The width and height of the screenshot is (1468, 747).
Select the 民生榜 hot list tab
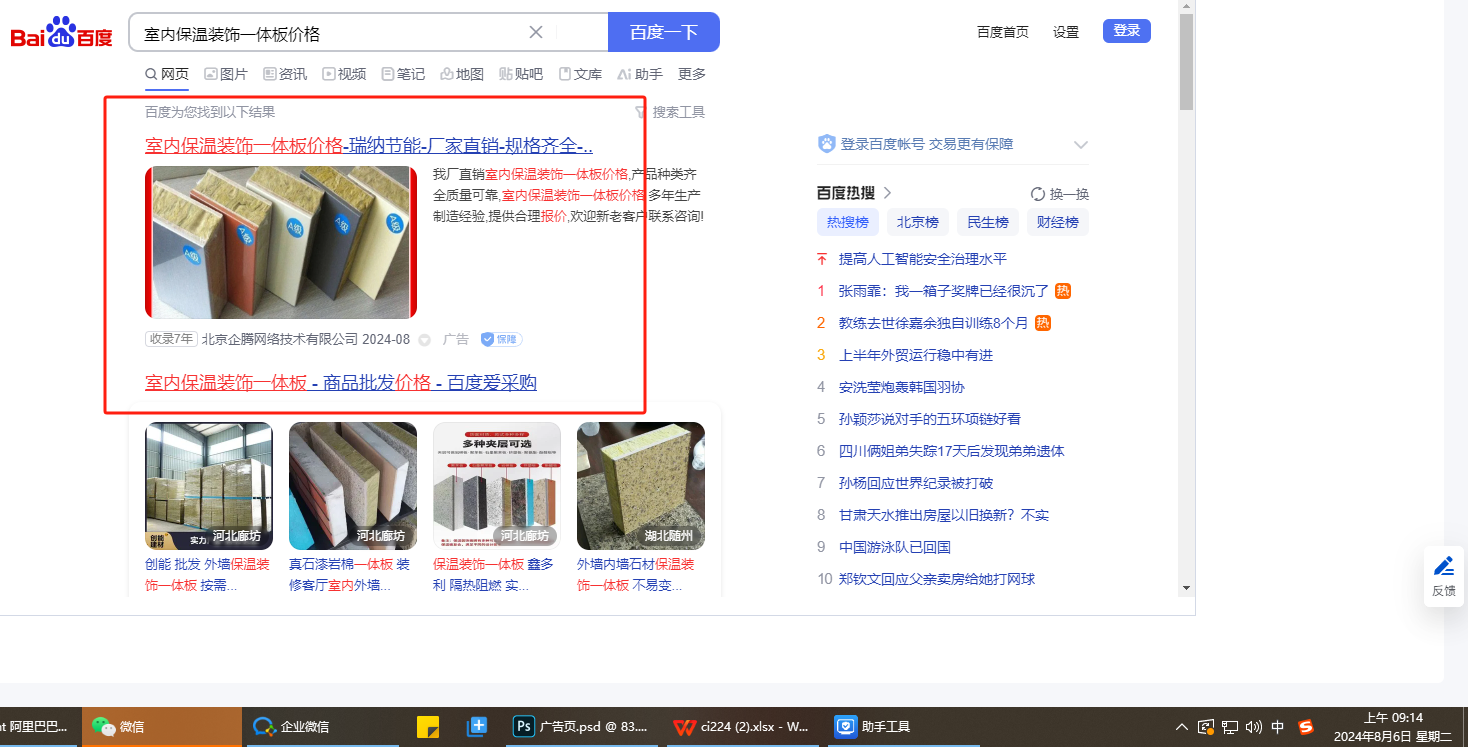[988, 222]
